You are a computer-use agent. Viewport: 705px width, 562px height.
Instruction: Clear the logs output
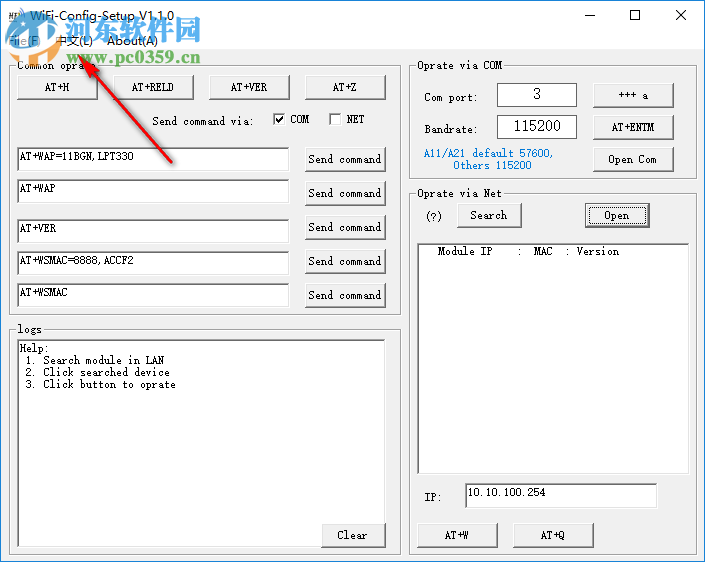[x=353, y=535]
